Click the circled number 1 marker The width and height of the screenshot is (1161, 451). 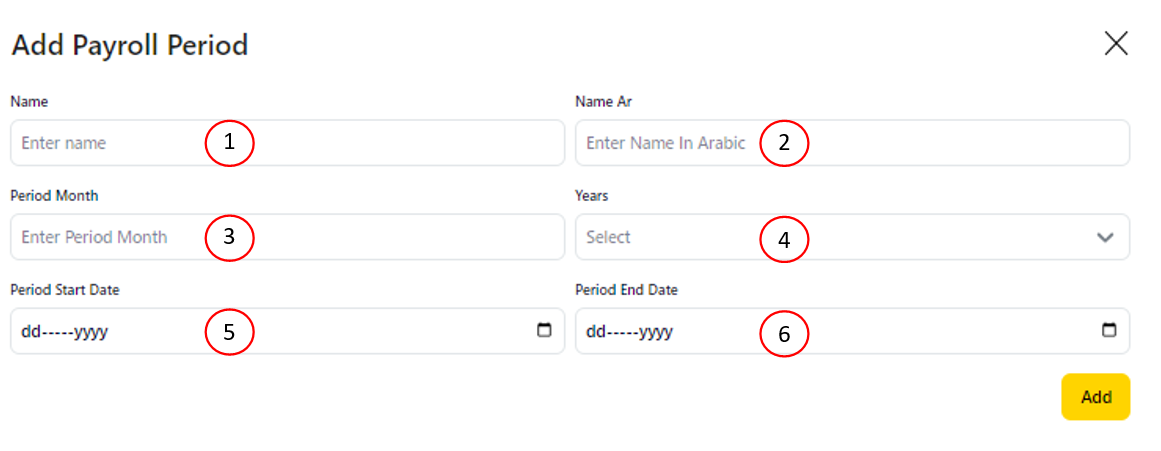click(229, 143)
